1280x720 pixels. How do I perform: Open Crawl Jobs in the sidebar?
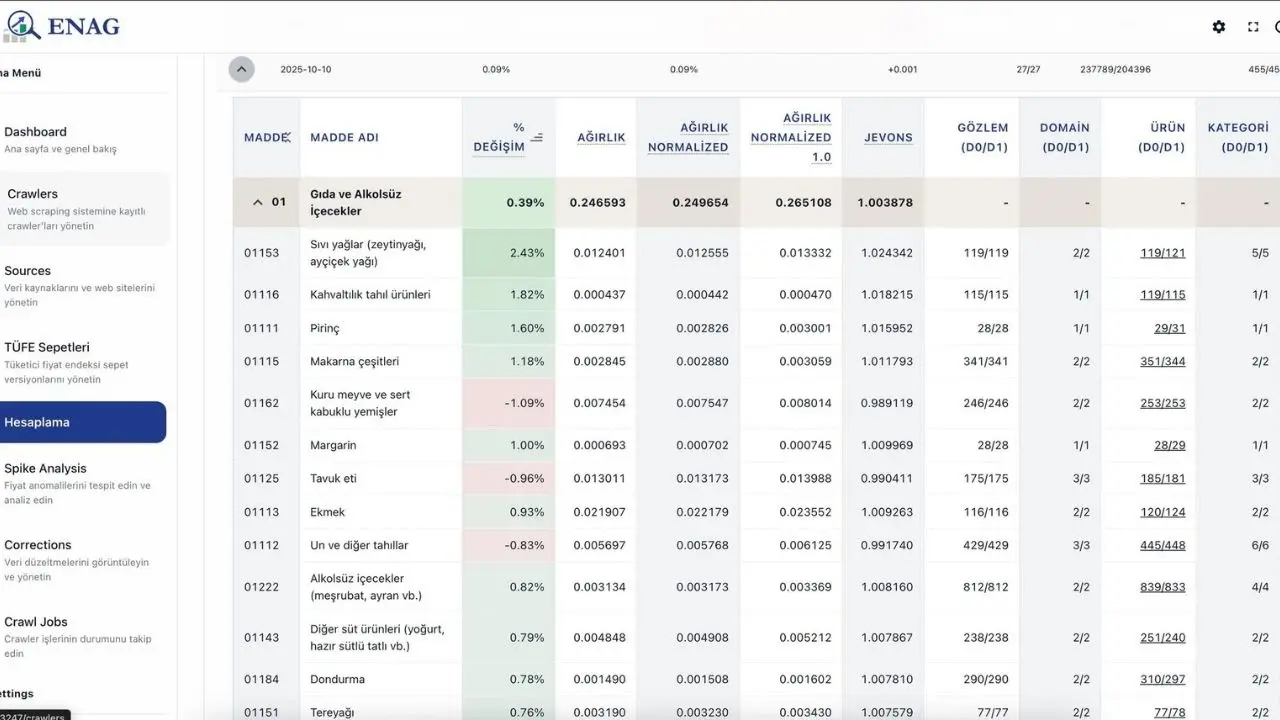(36, 622)
